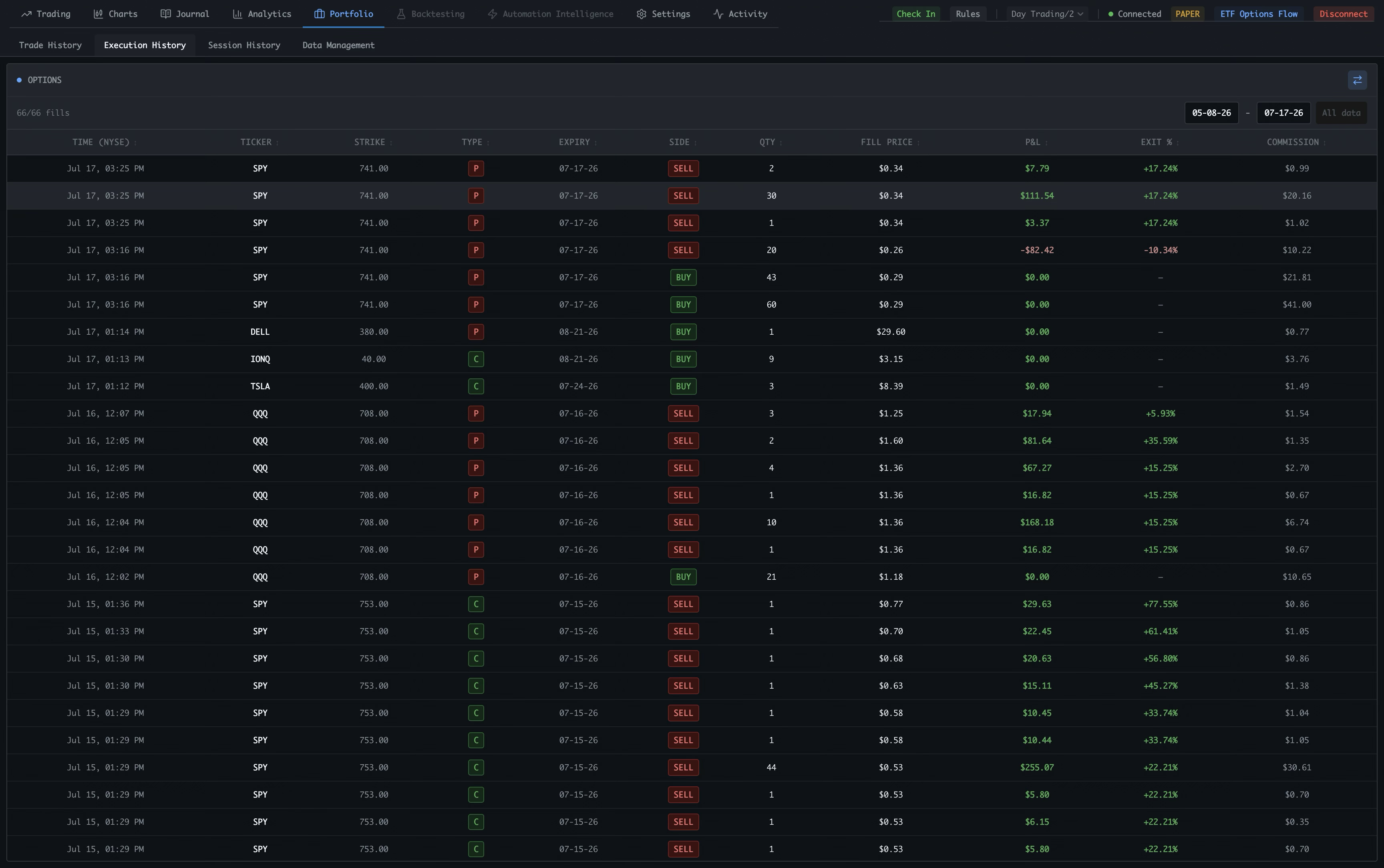1384x868 pixels.
Task: Click SELL badge in the 44-quantity SPY row
Action: pyautogui.click(x=683, y=768)
